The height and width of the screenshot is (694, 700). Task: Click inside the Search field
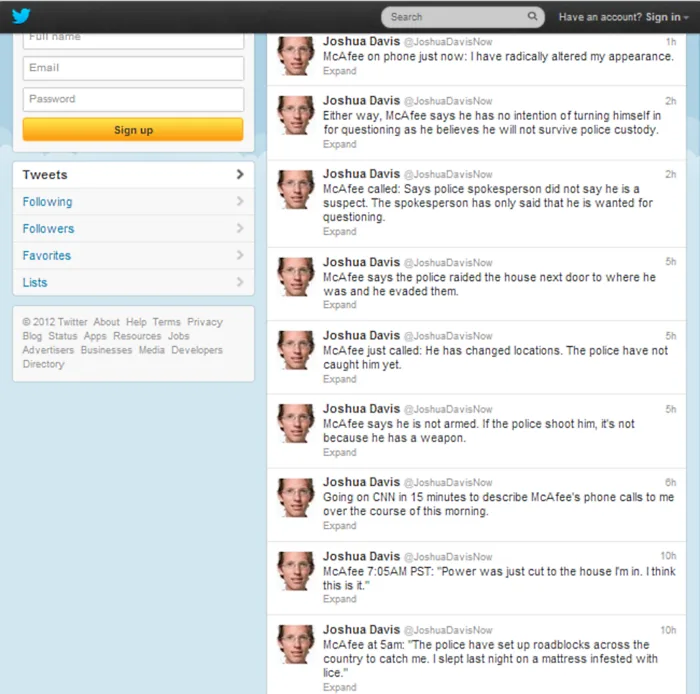455,17
